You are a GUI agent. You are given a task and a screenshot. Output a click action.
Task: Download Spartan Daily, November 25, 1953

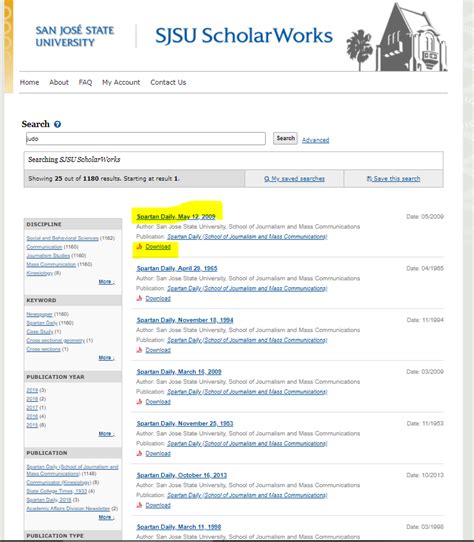coord(158,453)
